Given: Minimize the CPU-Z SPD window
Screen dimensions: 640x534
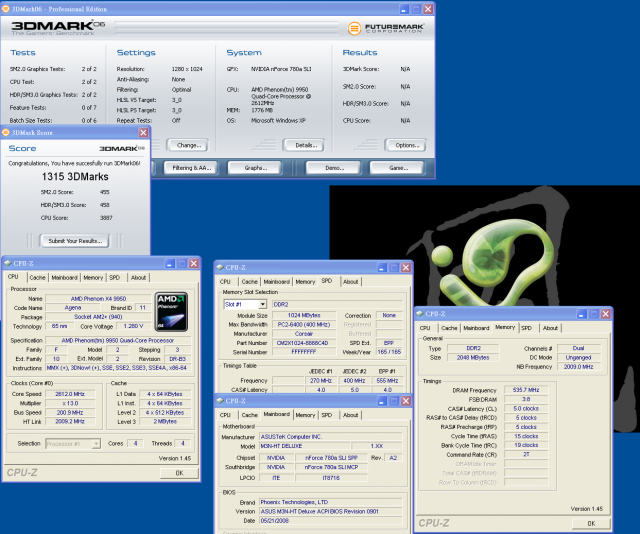Looking at the screenshot, I should [382, 267].
